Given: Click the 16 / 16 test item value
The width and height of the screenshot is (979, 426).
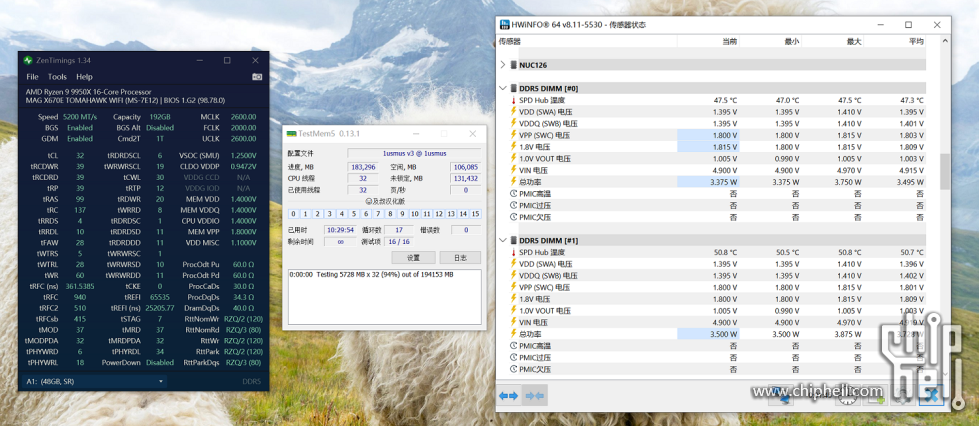Looking at the screenshot, I should tap(398, 242).
